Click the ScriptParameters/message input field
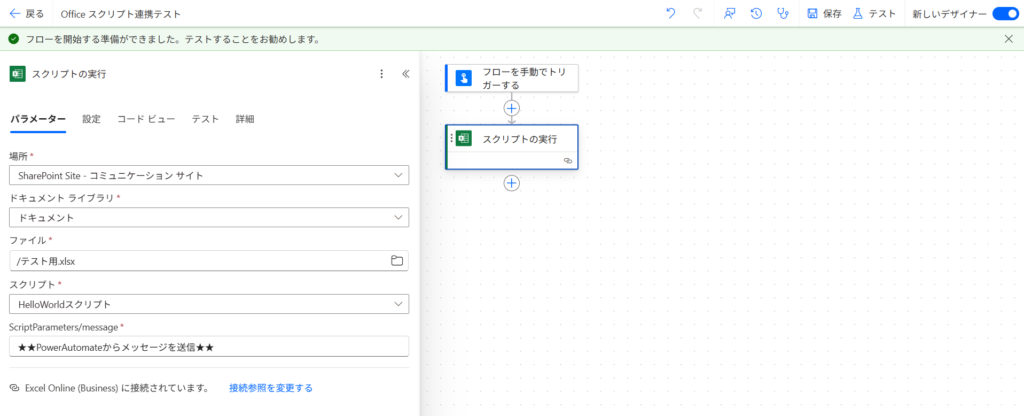 click(209, 347)
